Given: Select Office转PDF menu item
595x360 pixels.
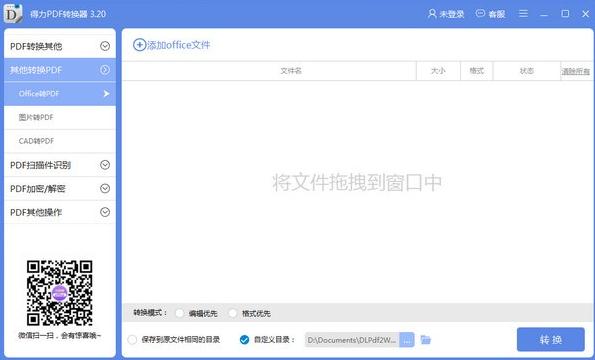Looking at the screenshot, I should coord(60,94).
